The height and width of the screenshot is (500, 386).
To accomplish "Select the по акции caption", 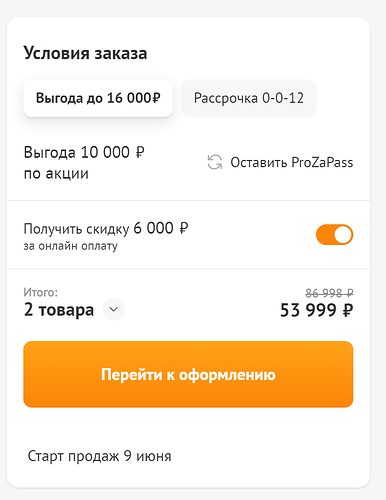I will [56, 174].
